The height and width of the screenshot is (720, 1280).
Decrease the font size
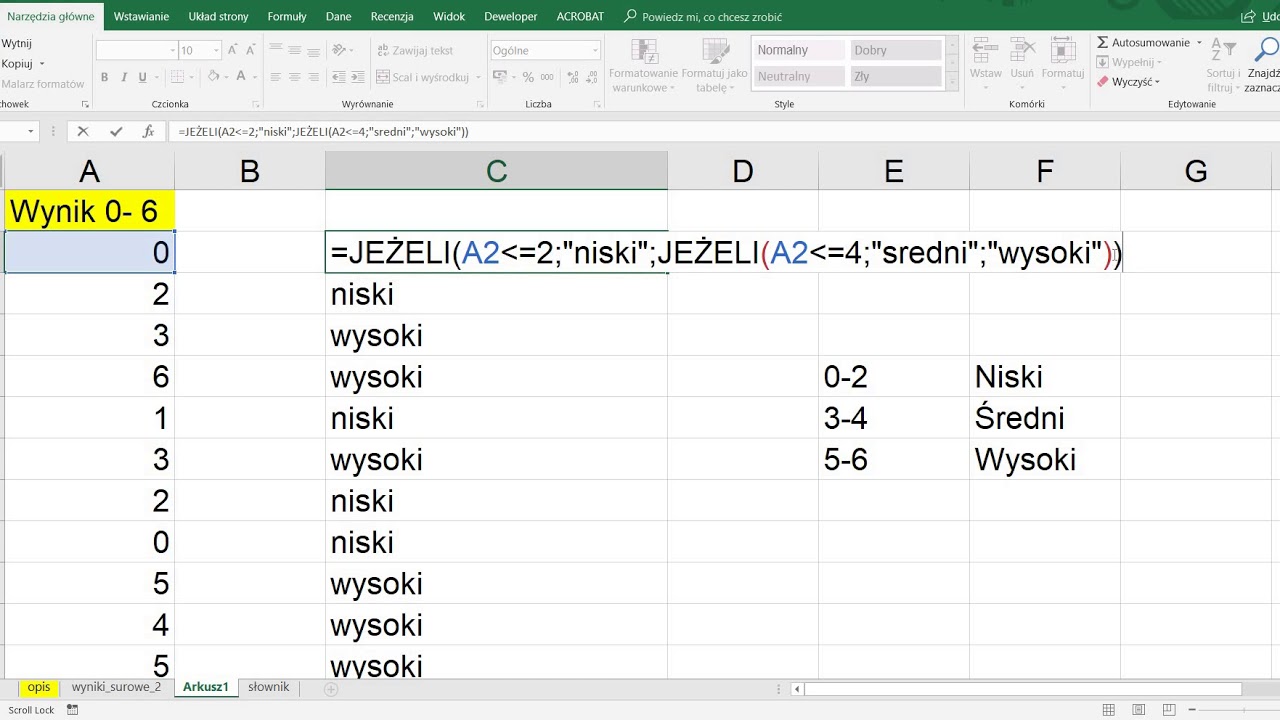pyautogui.click(x=252, y=50)
